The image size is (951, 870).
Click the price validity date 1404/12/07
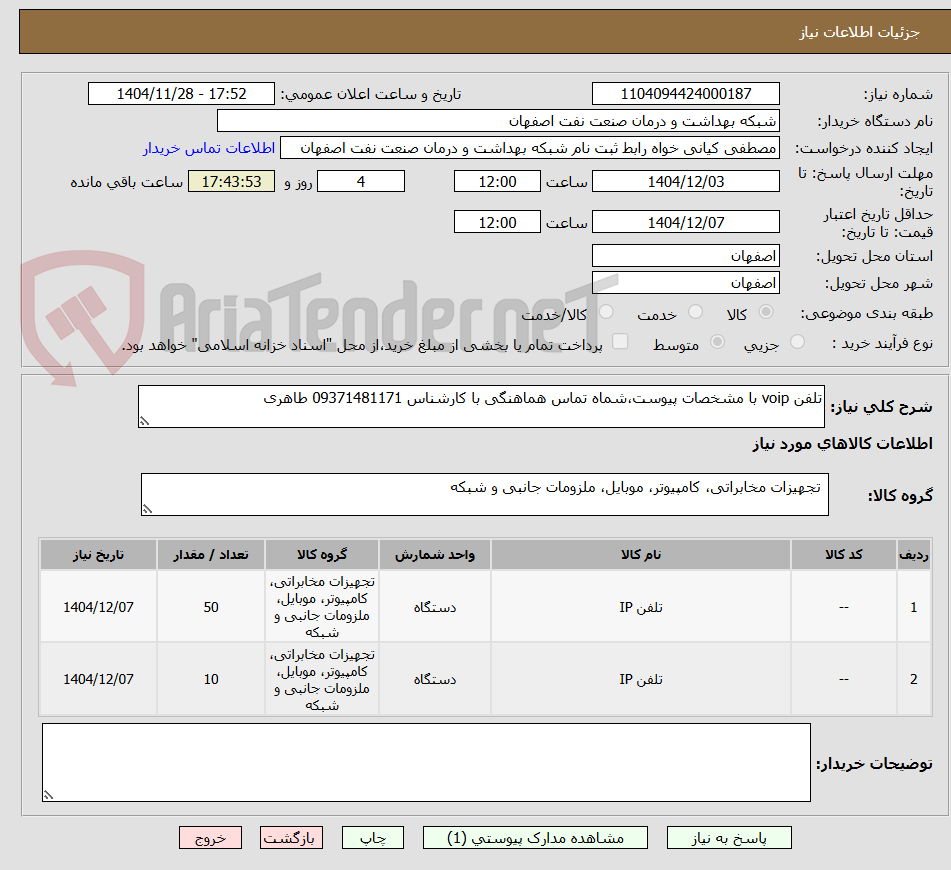pos(686,222)
